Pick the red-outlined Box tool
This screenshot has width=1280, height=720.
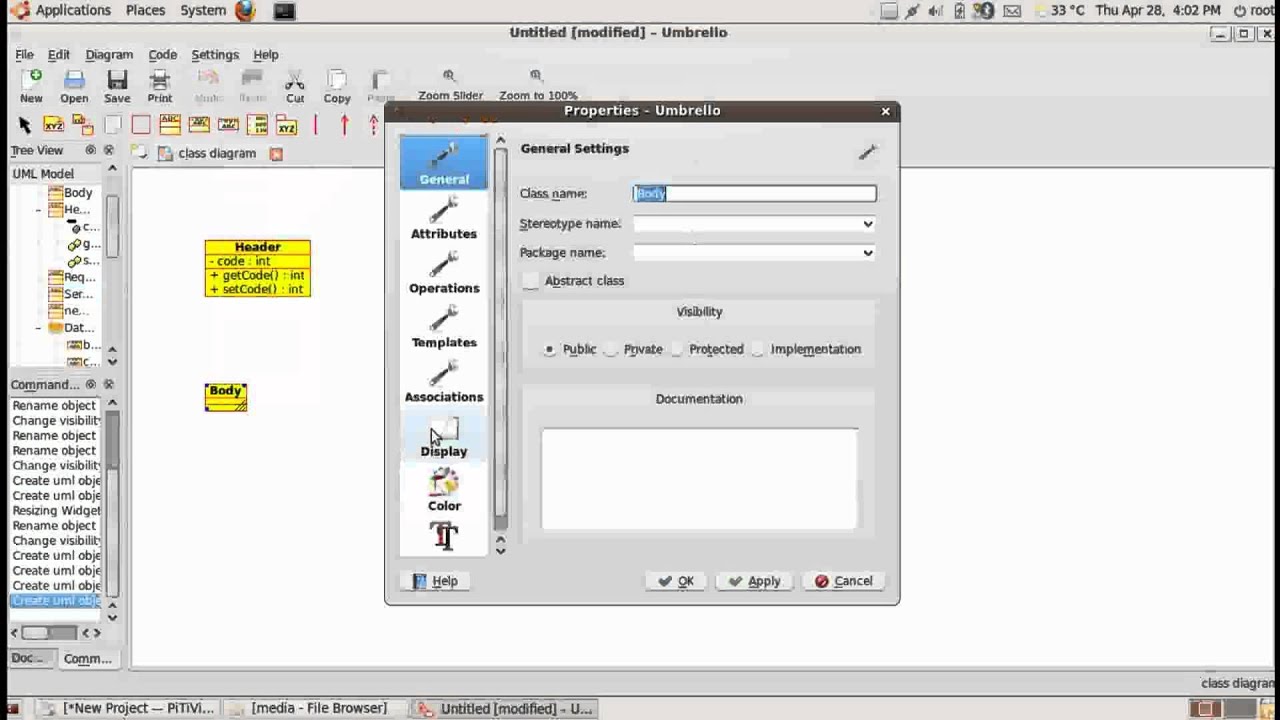point(141,125)
